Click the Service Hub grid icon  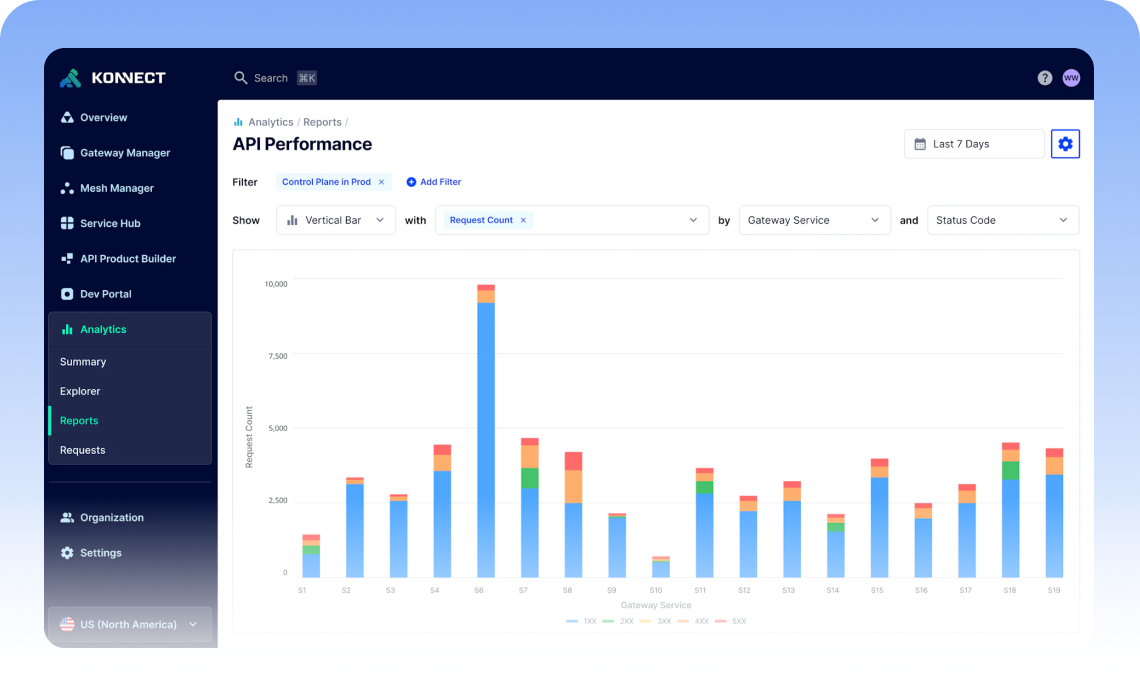point(67,223)
